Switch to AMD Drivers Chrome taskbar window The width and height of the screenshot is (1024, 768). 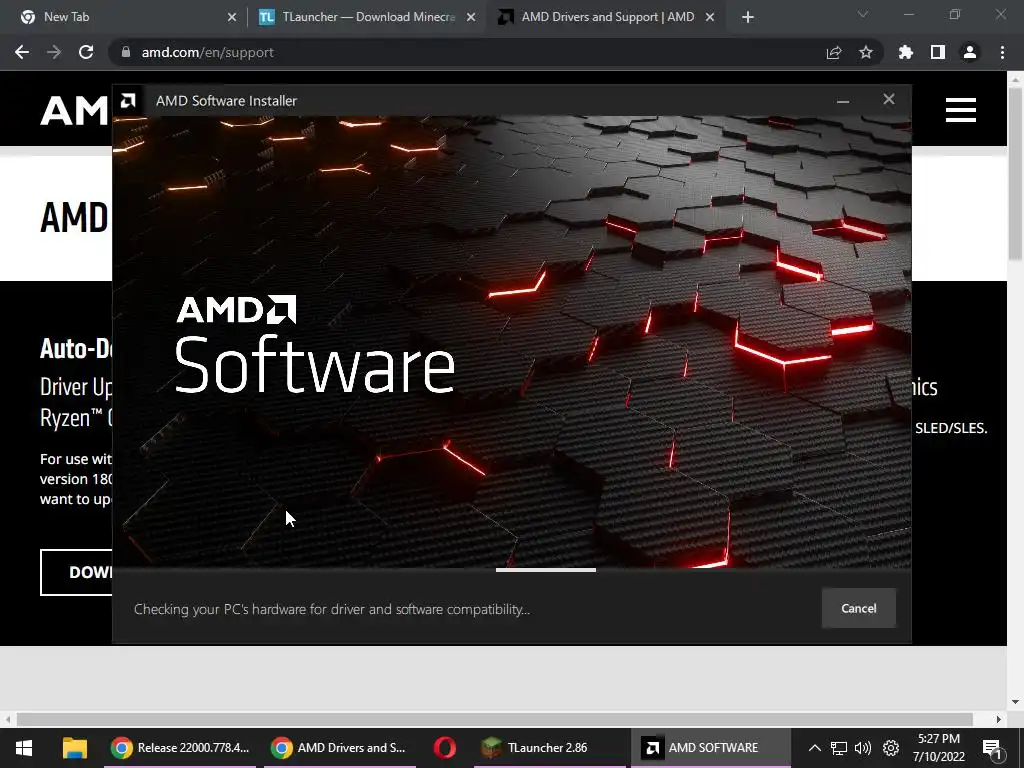coord(340,748)
